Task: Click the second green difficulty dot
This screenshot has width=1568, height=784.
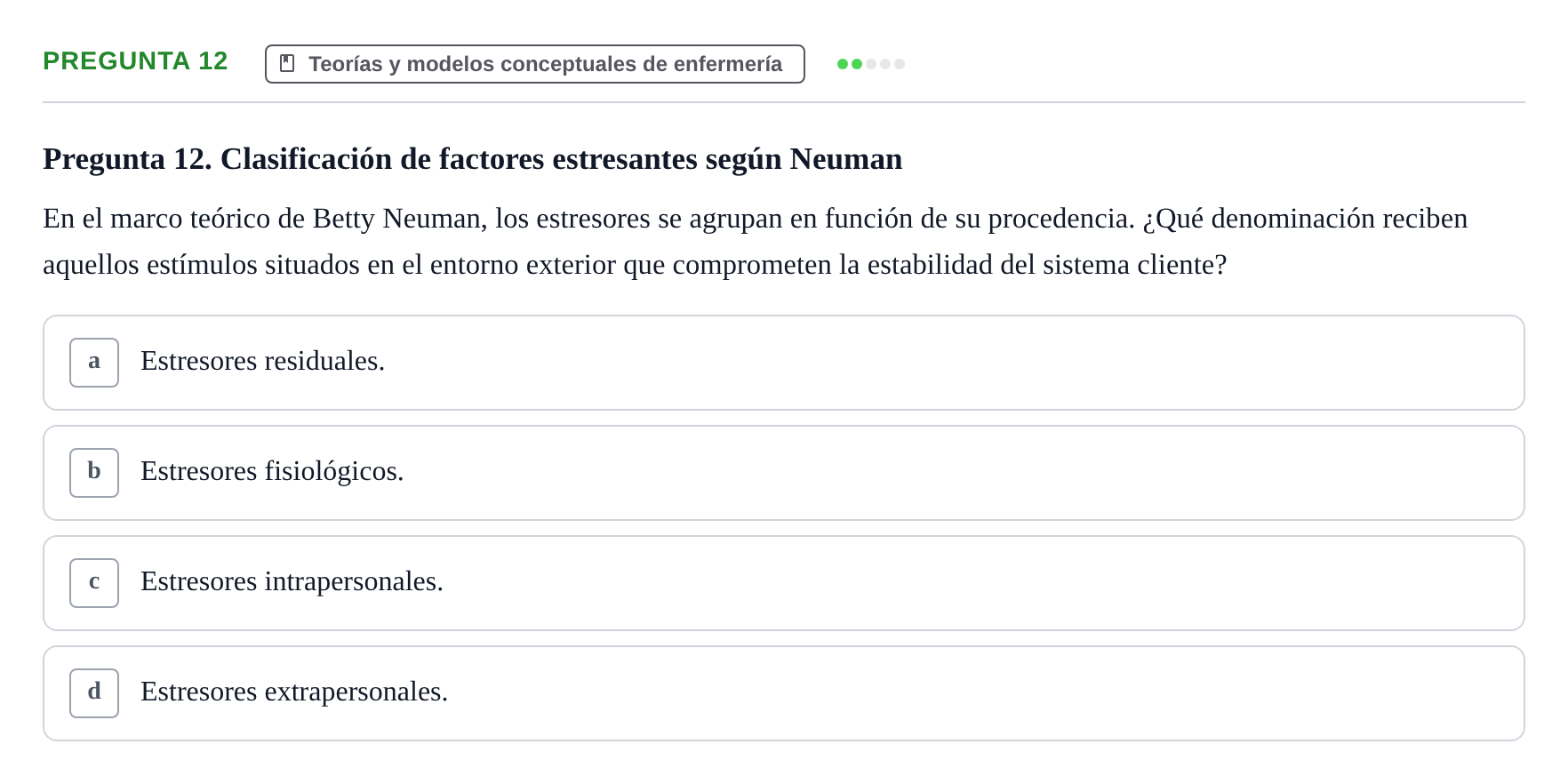Action: (x=857, y=64)
